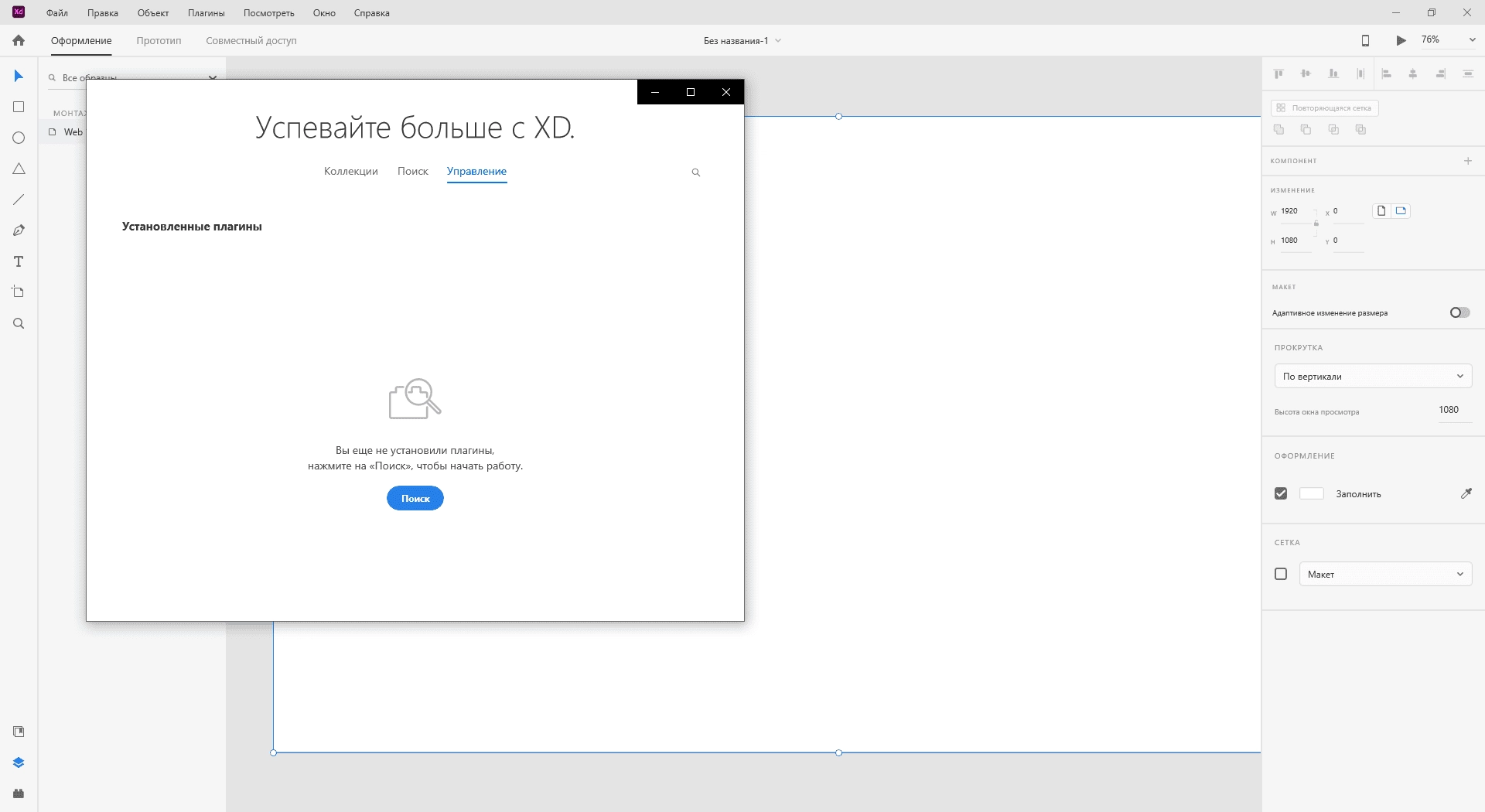Toggle Адаптивное изменение размера switch
The height and width of the screenshot is (812, 1485).
tap(1459, 312)
